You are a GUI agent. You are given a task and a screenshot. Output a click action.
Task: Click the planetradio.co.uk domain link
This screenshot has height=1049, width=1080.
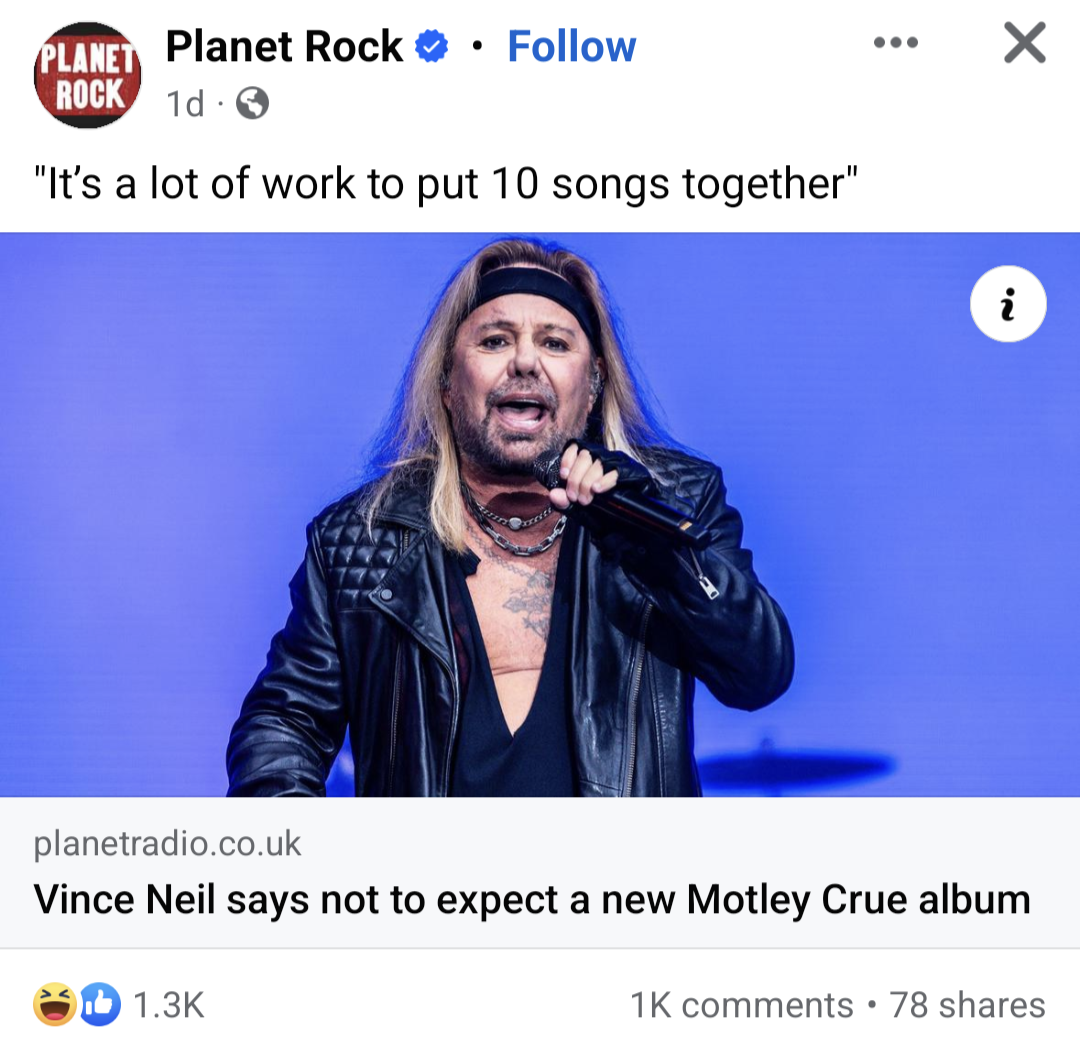click(x=167, y=843)
